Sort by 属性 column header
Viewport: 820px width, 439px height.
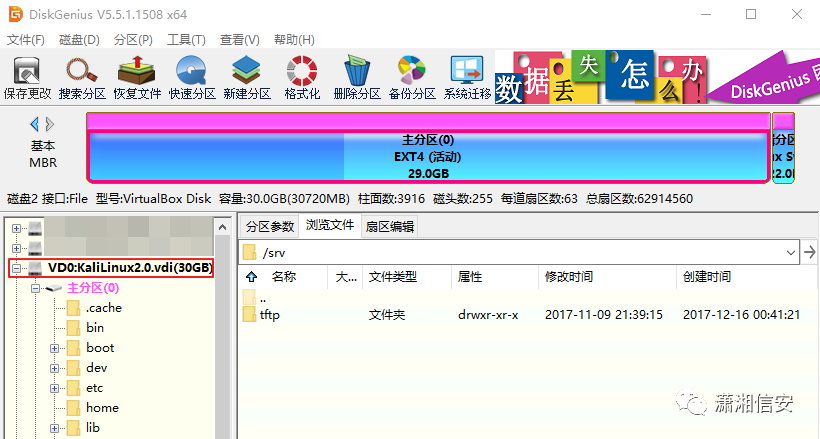[470, 277]
